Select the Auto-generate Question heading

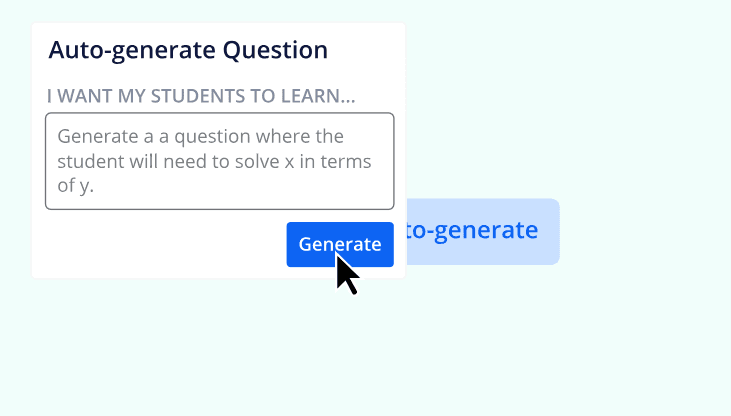coord(188,50)
